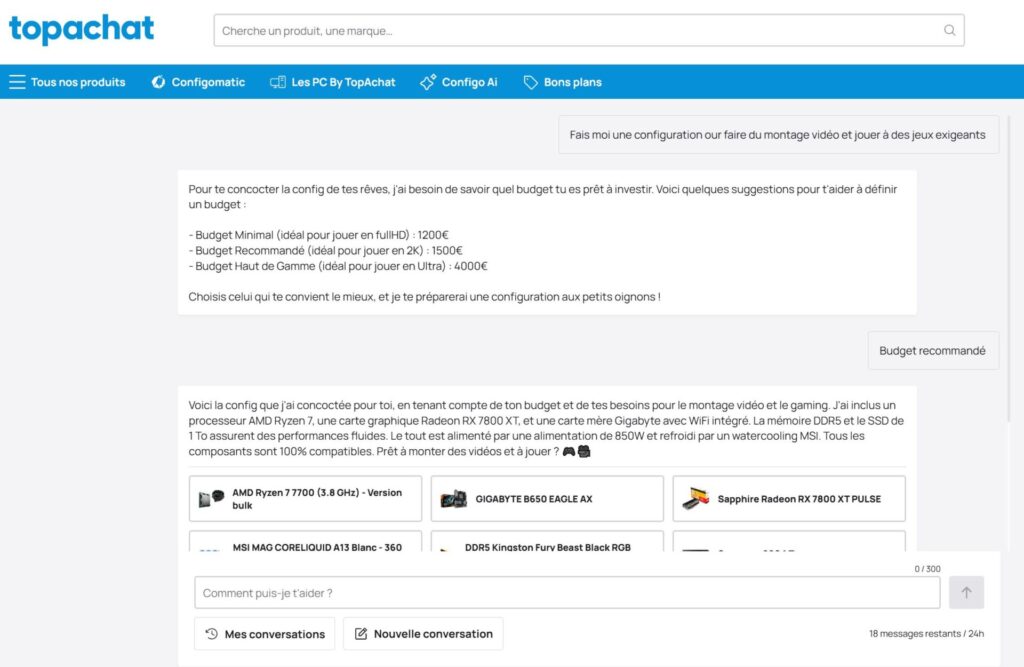
Task: Choose the Budget recommandé option
Action: [x=932, y=350]
